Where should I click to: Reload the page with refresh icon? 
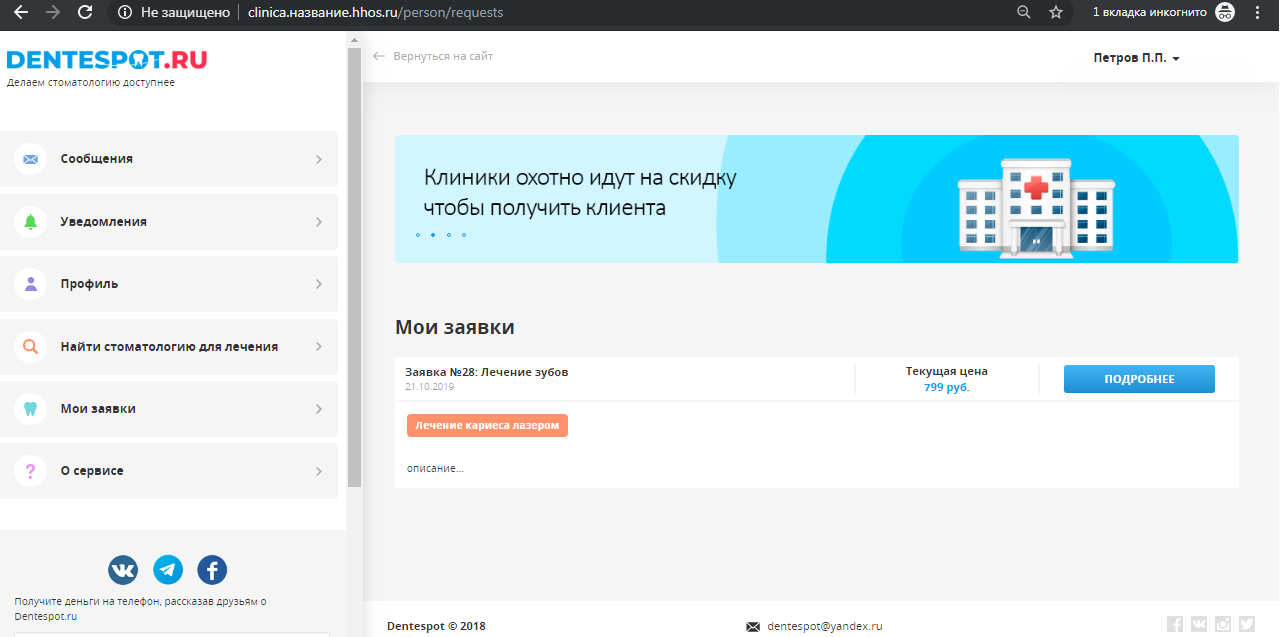(x=85, y=12)
